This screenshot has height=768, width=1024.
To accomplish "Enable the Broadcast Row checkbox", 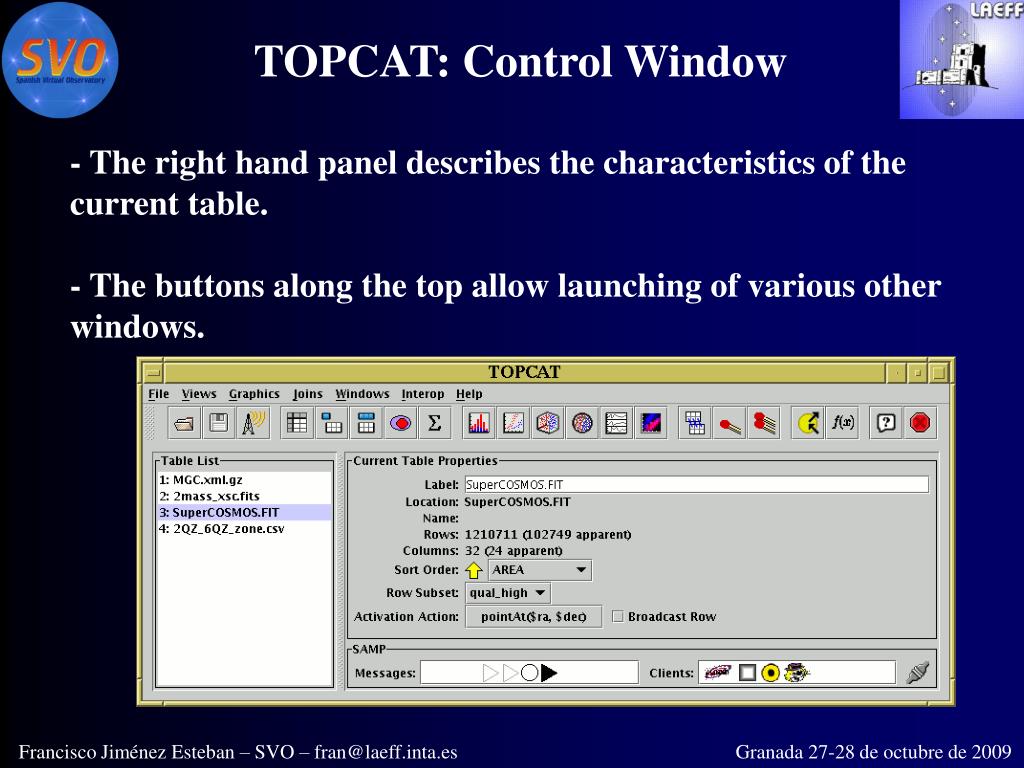I will coord(618,616).
